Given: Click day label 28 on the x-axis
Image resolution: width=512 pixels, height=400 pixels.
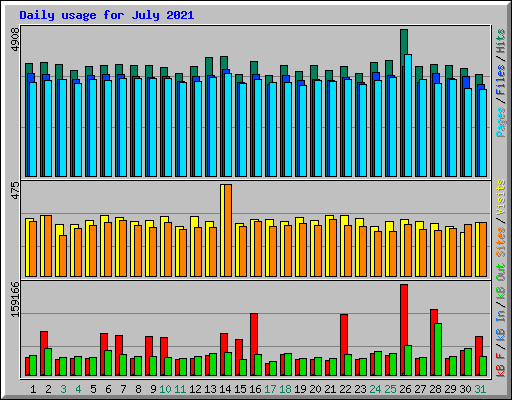Looking at the screenshot, I should pos(435,389).
